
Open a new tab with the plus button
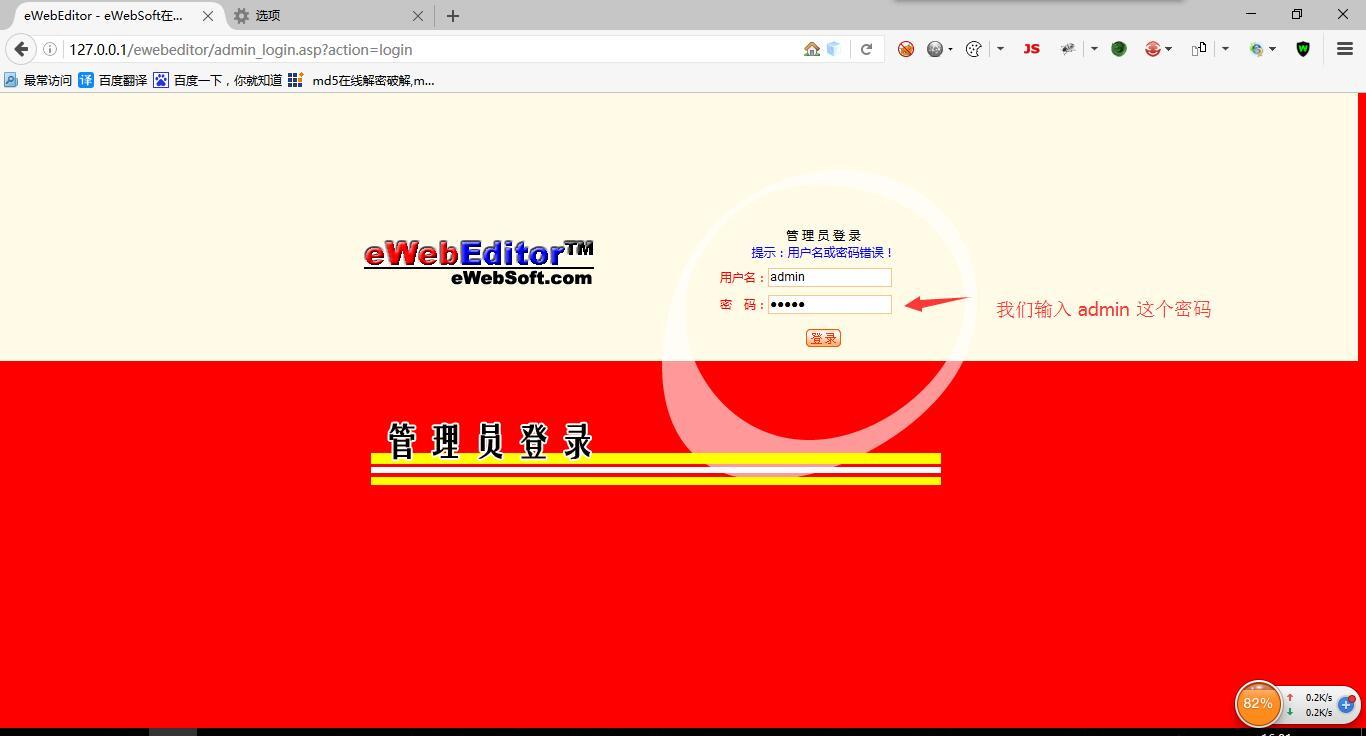[453, 16]
